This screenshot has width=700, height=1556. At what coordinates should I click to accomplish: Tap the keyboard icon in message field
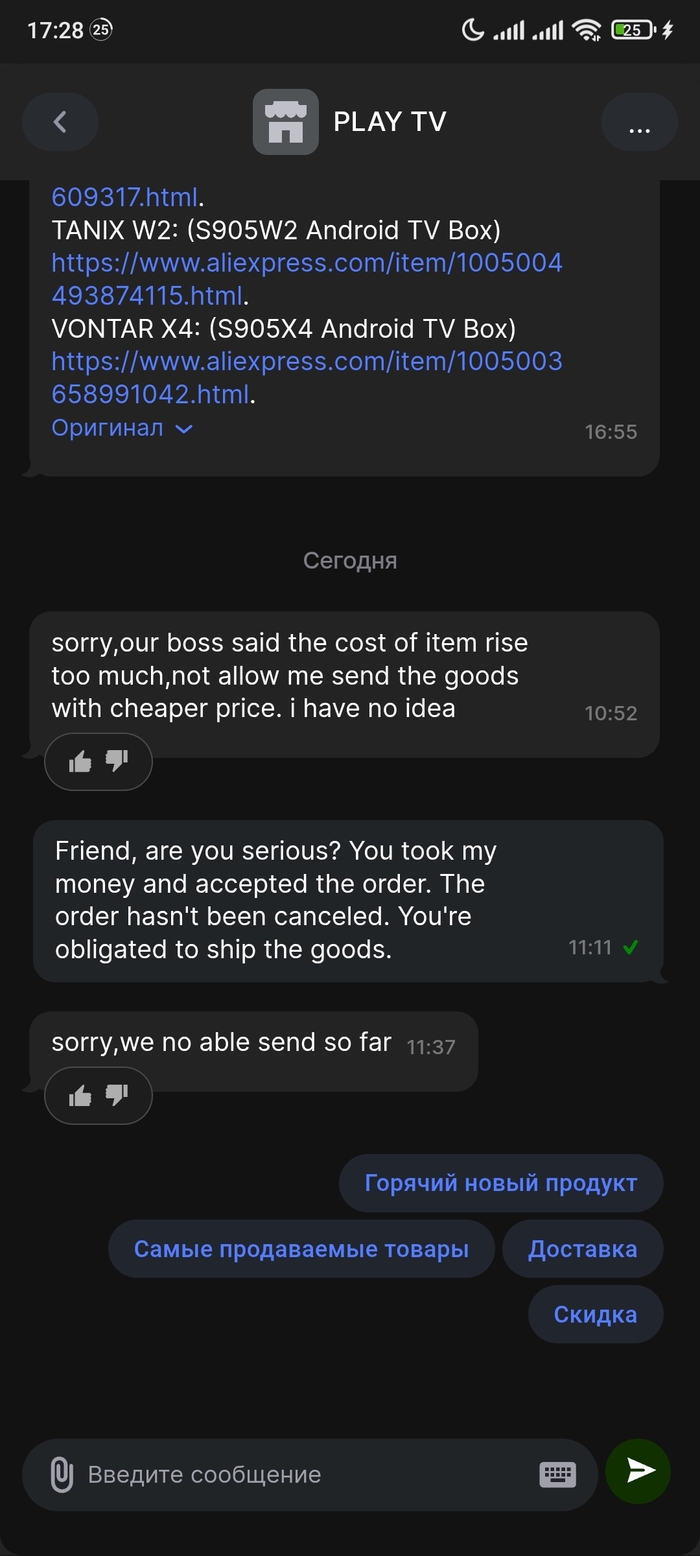pos(557,1473)
